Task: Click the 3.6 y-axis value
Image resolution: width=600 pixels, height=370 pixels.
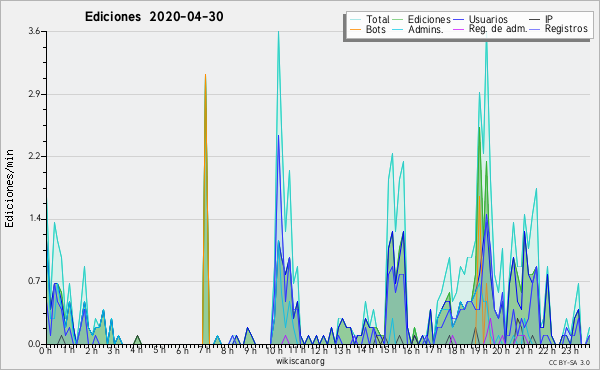Action: click(x=34, y=31)
